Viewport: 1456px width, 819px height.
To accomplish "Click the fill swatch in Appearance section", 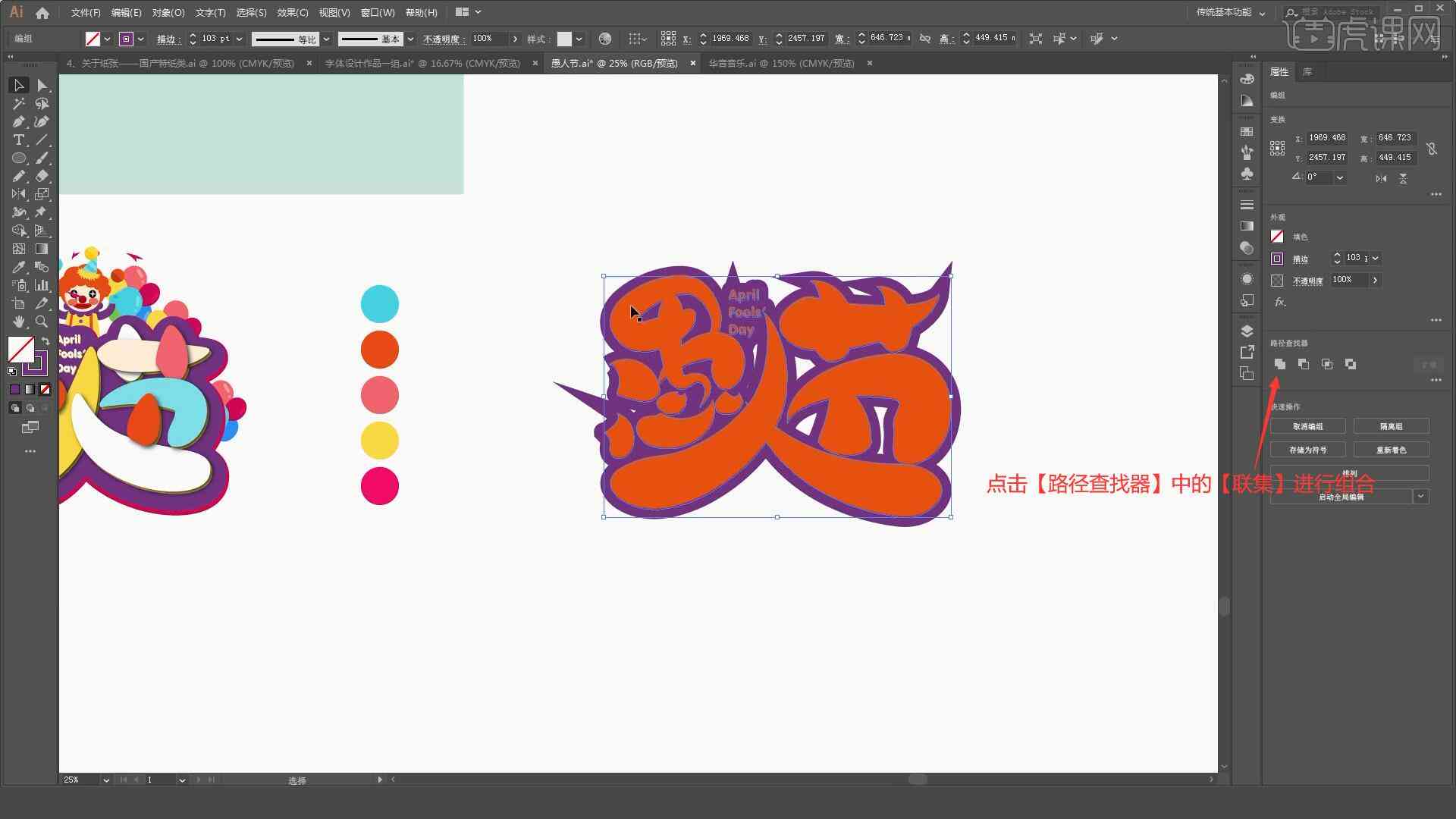I will (x=1277, y=237).
